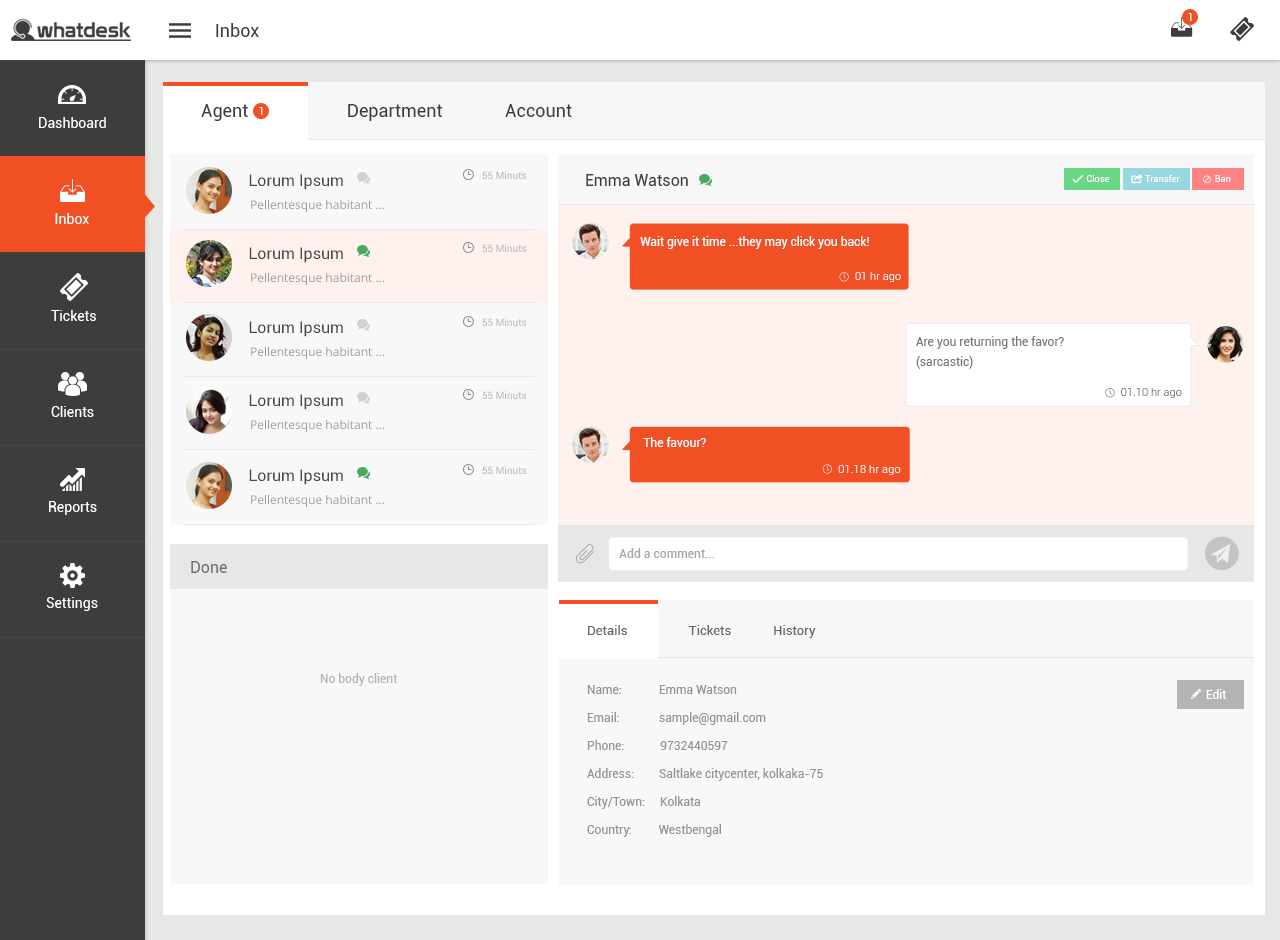Switch to the Account tab
1280x940 pixels.
click(x=538, y=111)
